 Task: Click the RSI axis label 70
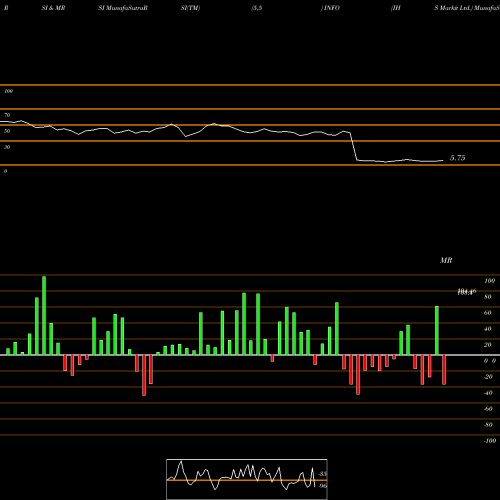[7, 115]
